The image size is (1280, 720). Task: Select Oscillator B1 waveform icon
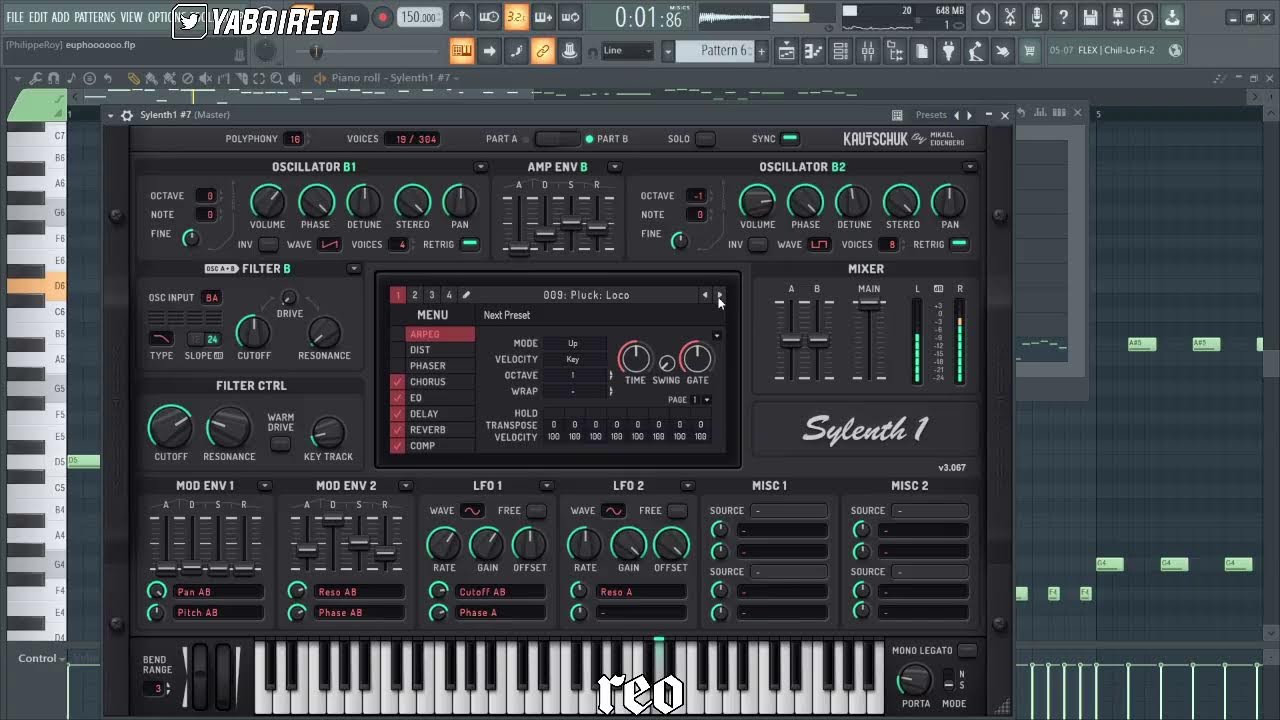[x=330, y=245]
